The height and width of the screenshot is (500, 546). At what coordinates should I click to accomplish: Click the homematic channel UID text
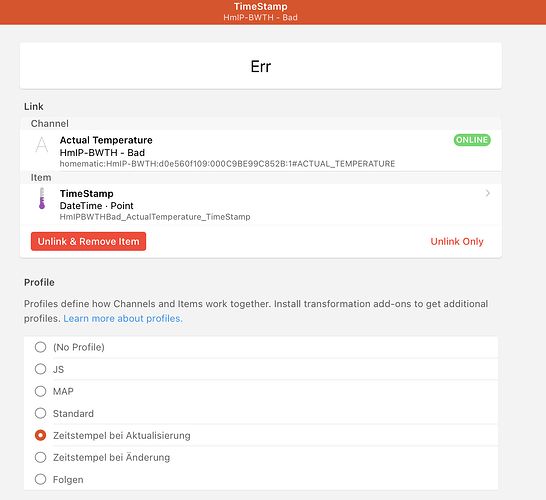pyautogui.click(x=227, y=164)
